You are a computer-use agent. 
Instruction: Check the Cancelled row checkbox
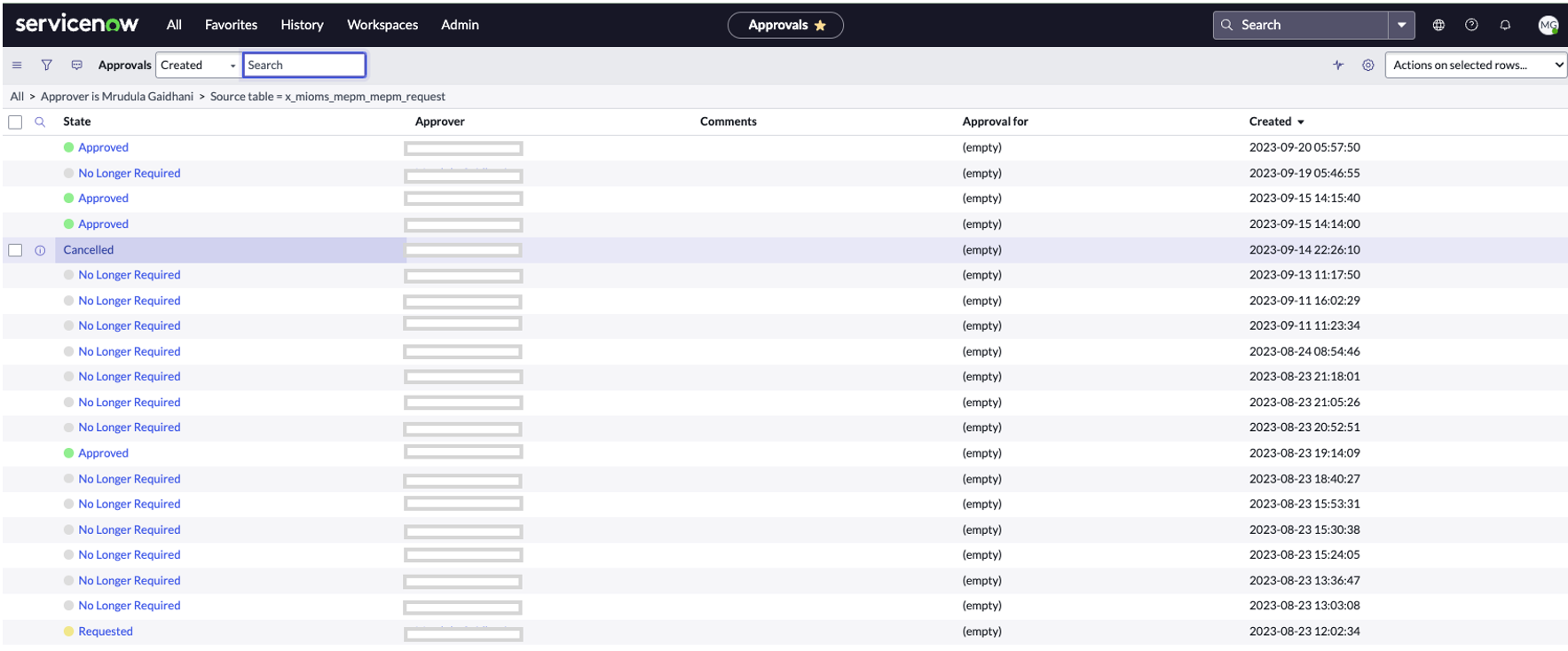pyautogui.click(x=15, y=250)
